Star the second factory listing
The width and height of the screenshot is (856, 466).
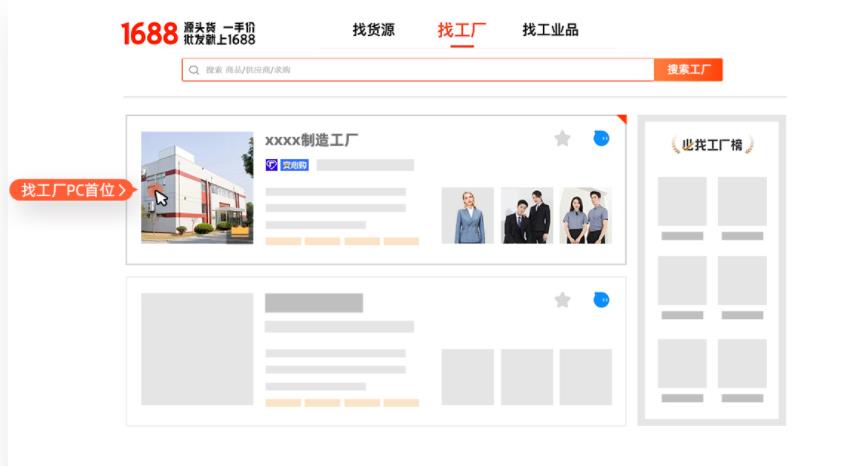tap(562, 300)
